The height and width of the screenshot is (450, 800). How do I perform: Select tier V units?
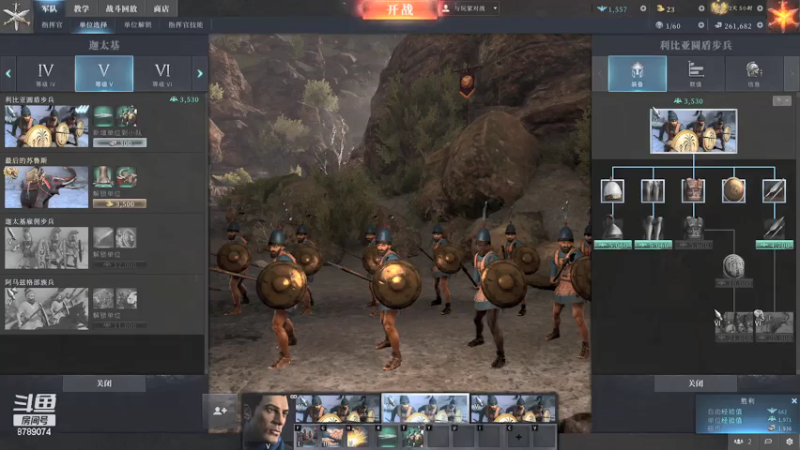click(x=104, y=73)
